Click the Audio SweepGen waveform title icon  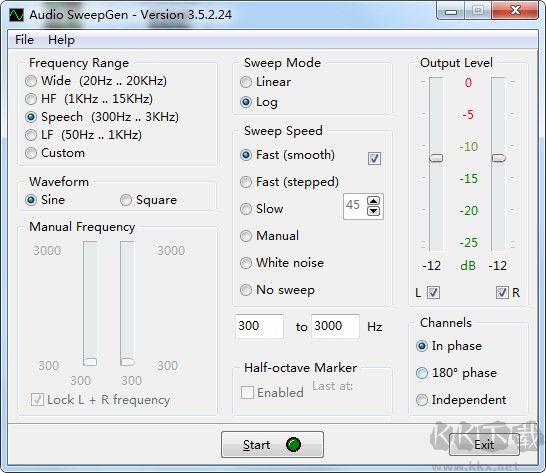16,15
